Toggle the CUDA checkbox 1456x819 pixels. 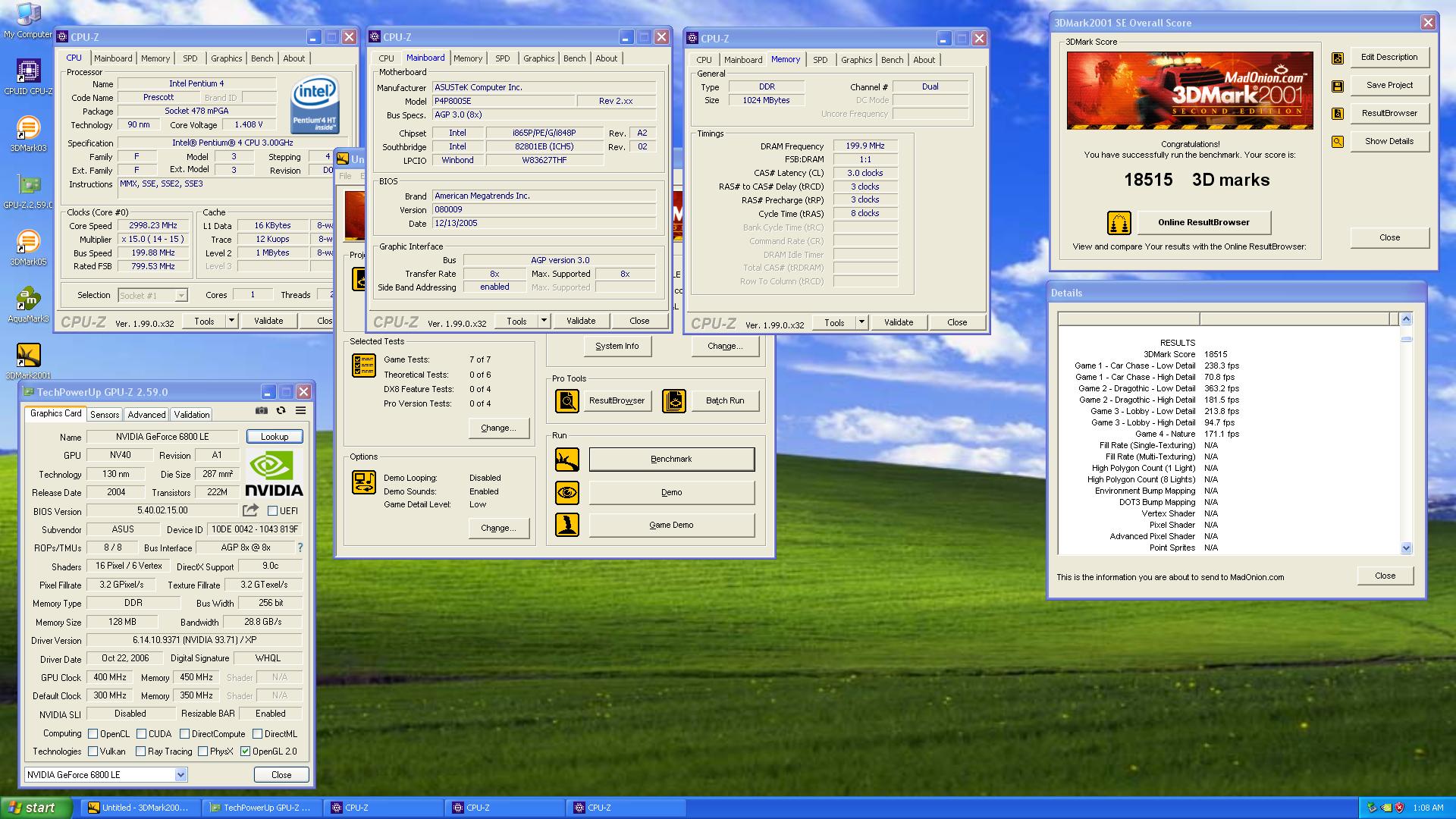point(141,733)
